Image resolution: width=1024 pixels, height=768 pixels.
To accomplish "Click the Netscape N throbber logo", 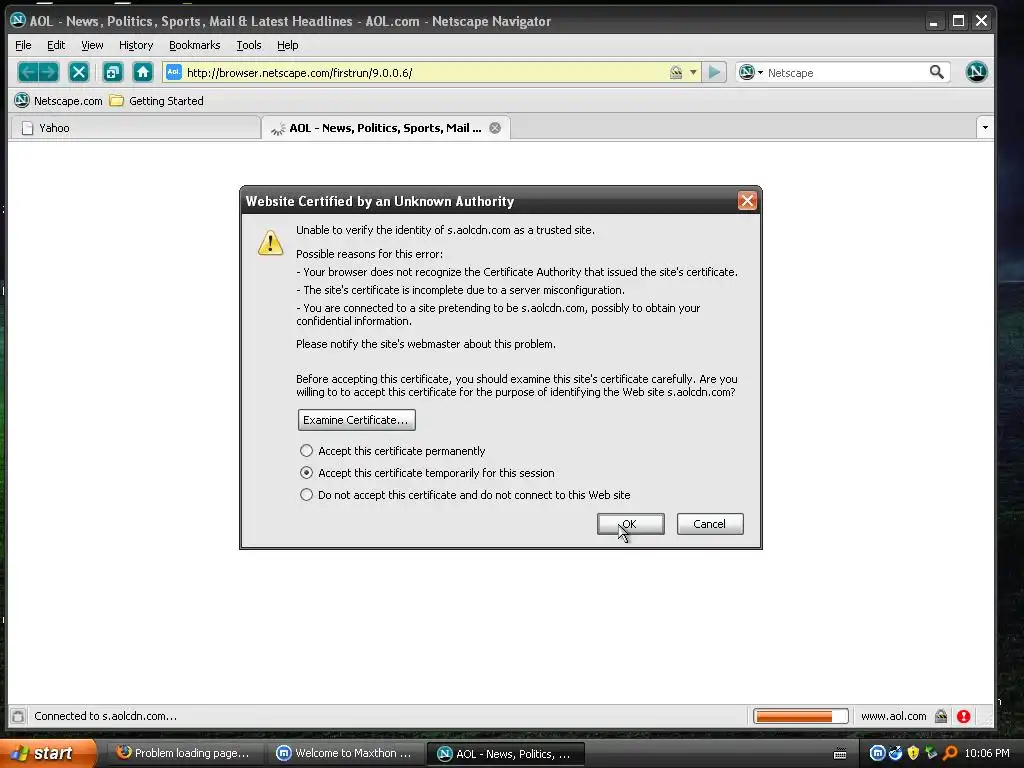I will click(976, 72).
